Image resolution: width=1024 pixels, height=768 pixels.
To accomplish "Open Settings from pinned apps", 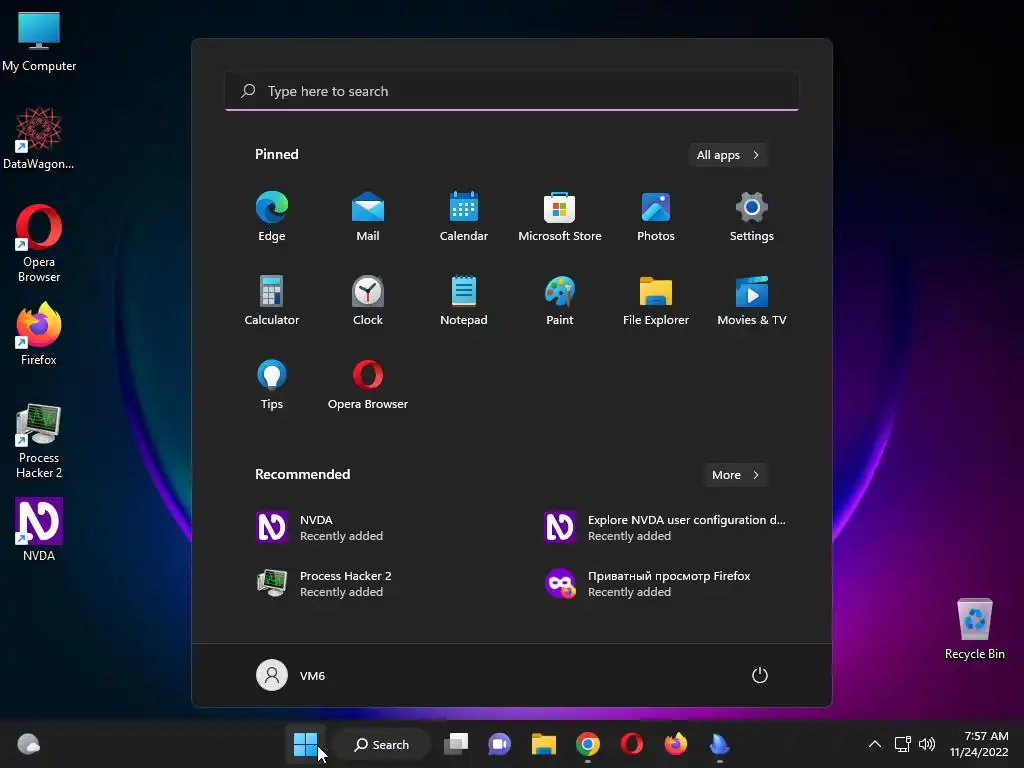I will point(752,217).
